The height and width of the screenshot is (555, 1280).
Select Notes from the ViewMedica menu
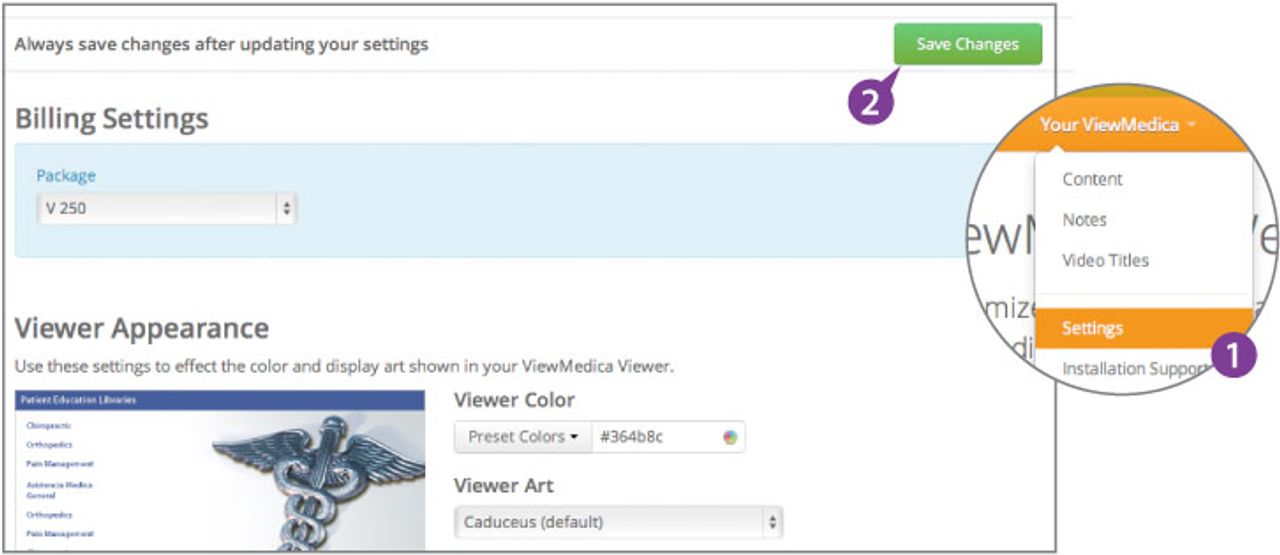(1084, 220)
